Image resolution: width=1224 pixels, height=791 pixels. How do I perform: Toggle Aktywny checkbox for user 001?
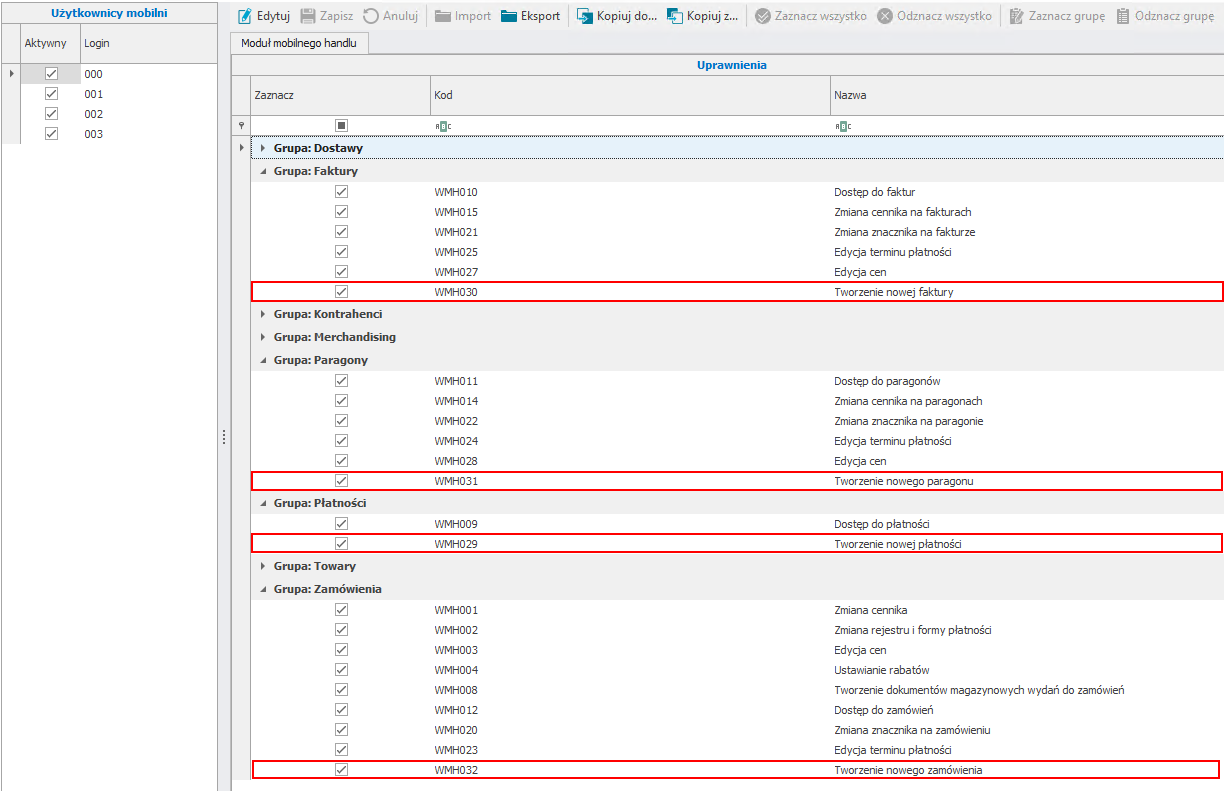tap(52, 94)
